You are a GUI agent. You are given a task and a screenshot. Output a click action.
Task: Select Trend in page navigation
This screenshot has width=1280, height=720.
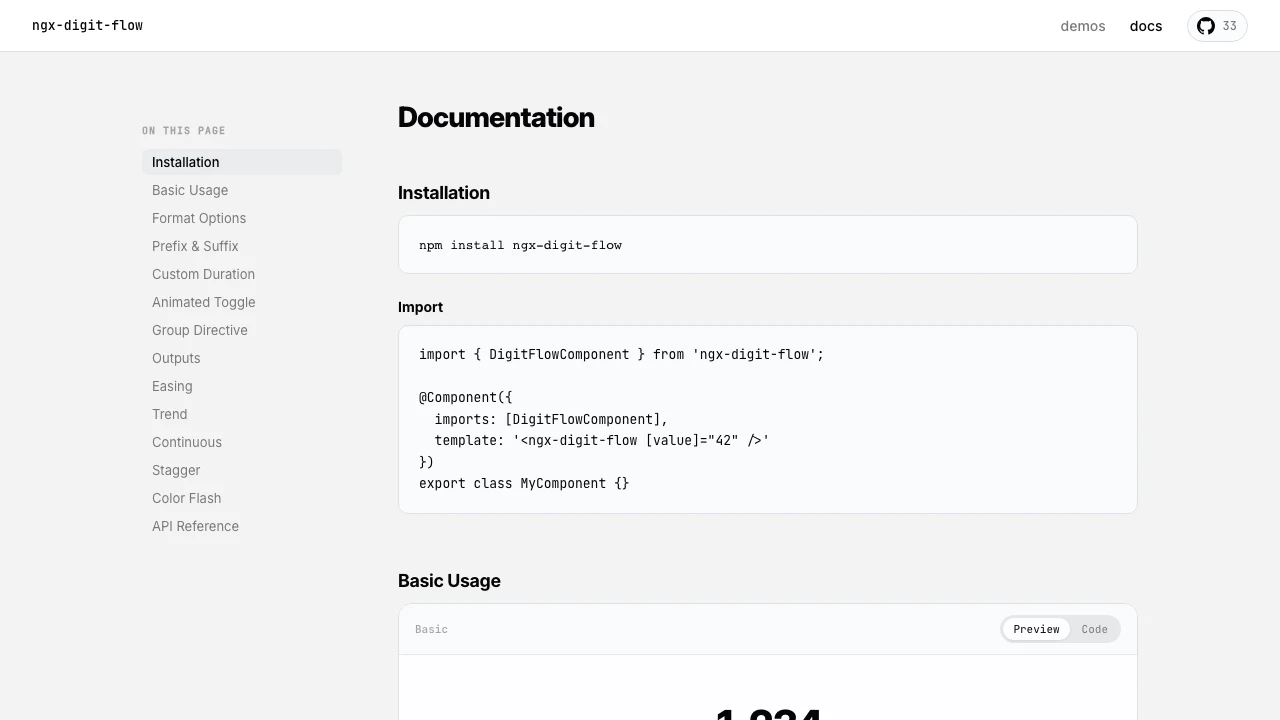pyautogui.click(x=242, y=414)
